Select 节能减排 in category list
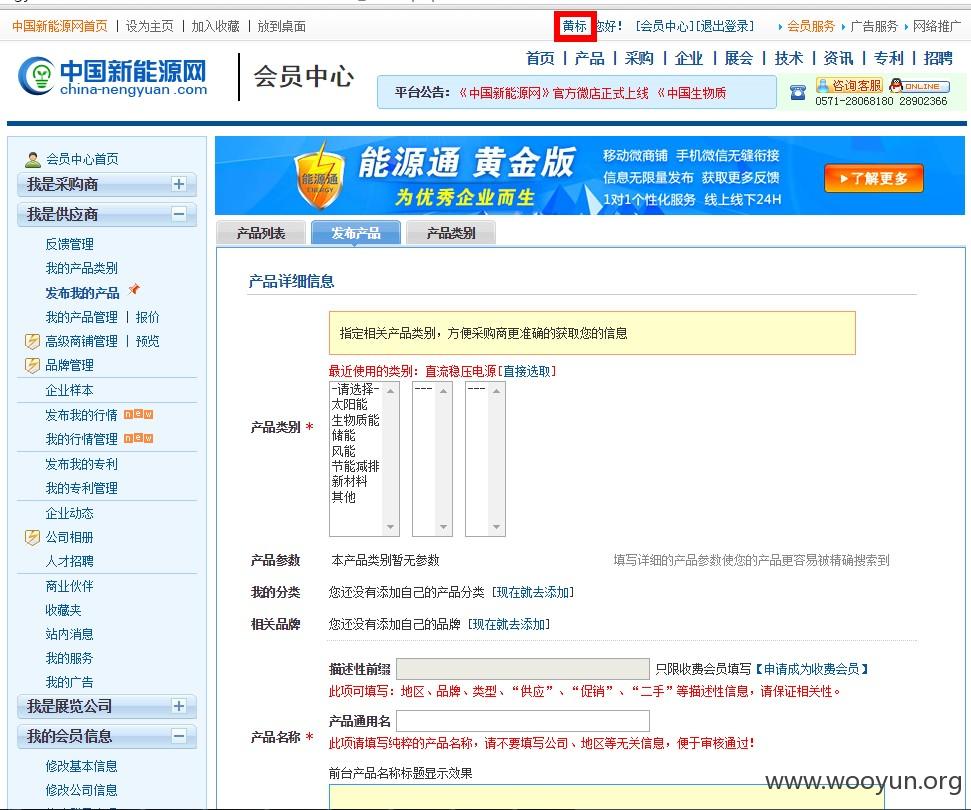971x810 pixels. (x=357, y=466)
